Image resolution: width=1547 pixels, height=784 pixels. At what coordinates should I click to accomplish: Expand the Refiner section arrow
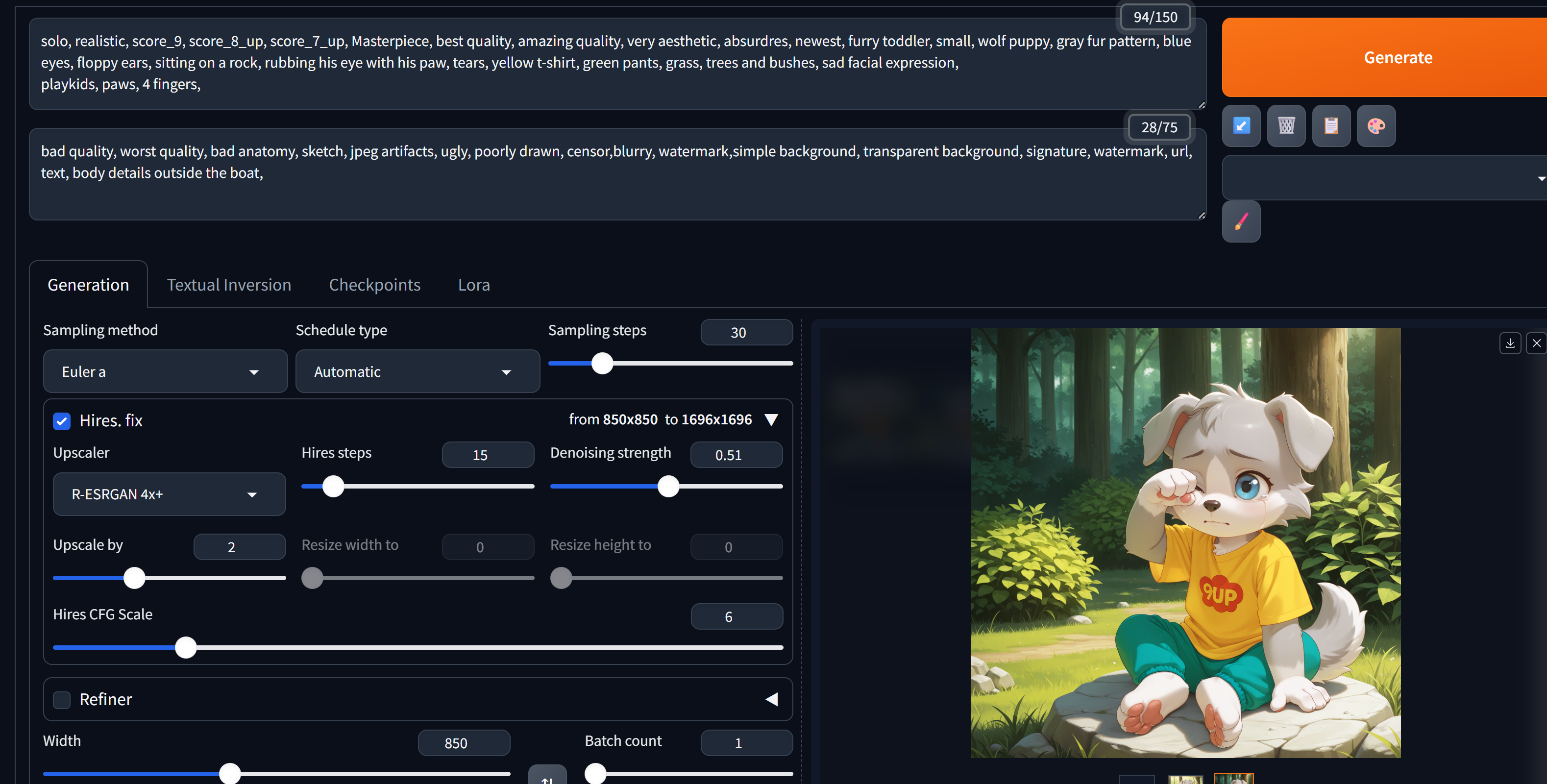[772, 699]
